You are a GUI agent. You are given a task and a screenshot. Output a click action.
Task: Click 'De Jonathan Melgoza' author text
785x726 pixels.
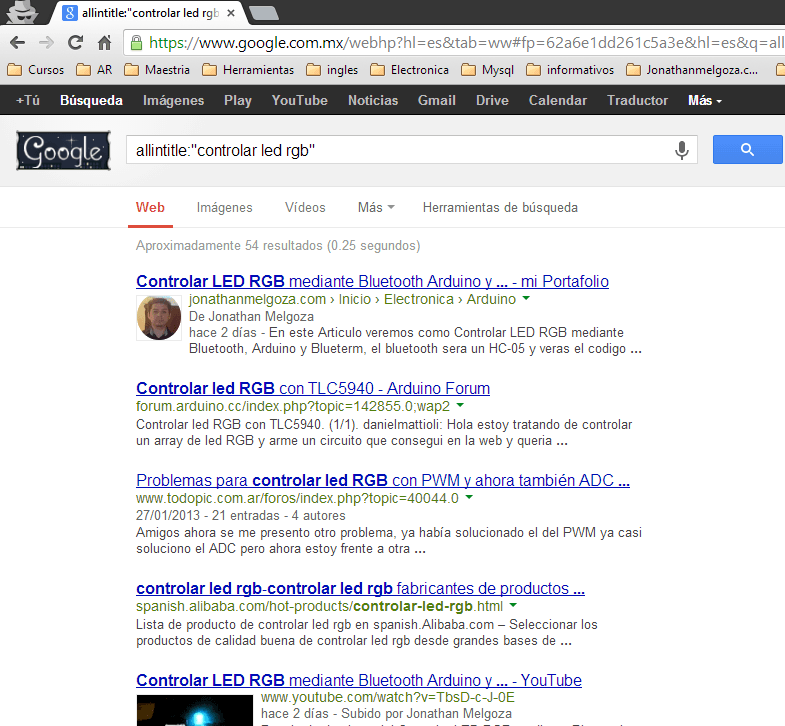point(251,316)
